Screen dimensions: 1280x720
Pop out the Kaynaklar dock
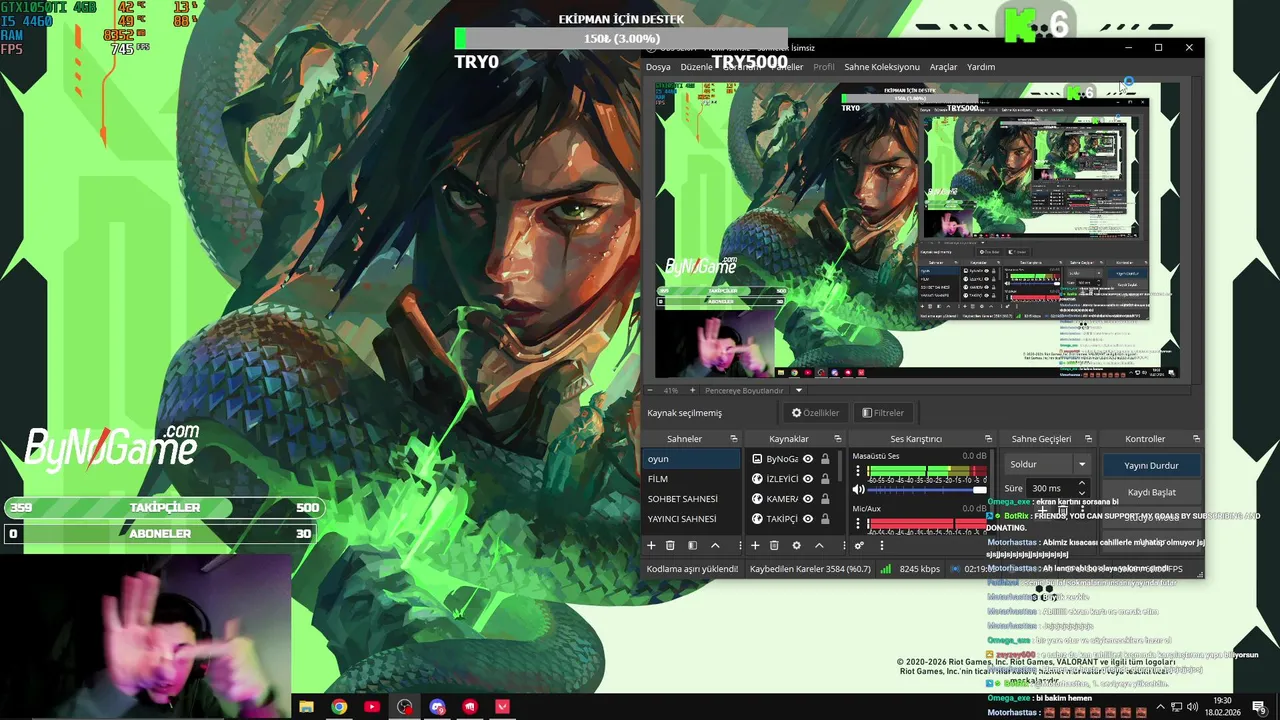click(838, 439)
